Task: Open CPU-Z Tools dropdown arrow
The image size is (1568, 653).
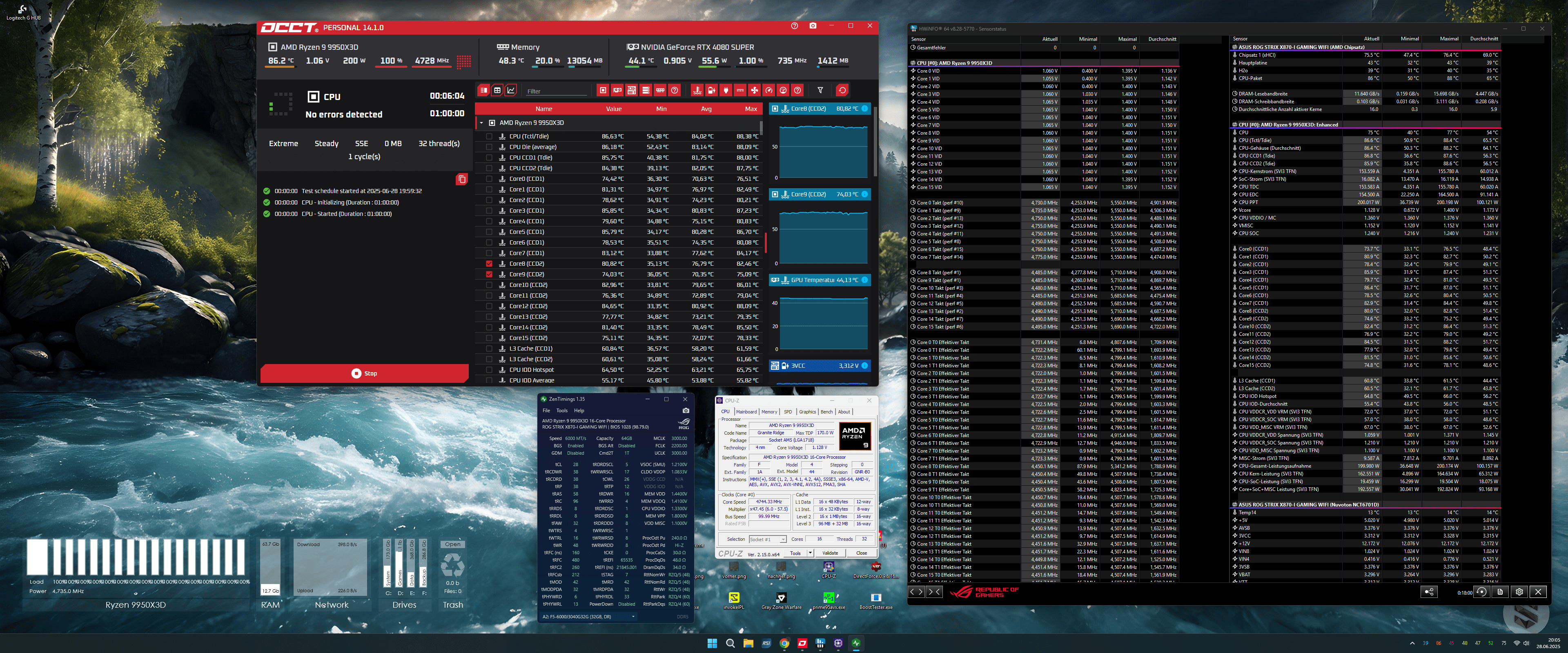Action: [x=810, y=553]
